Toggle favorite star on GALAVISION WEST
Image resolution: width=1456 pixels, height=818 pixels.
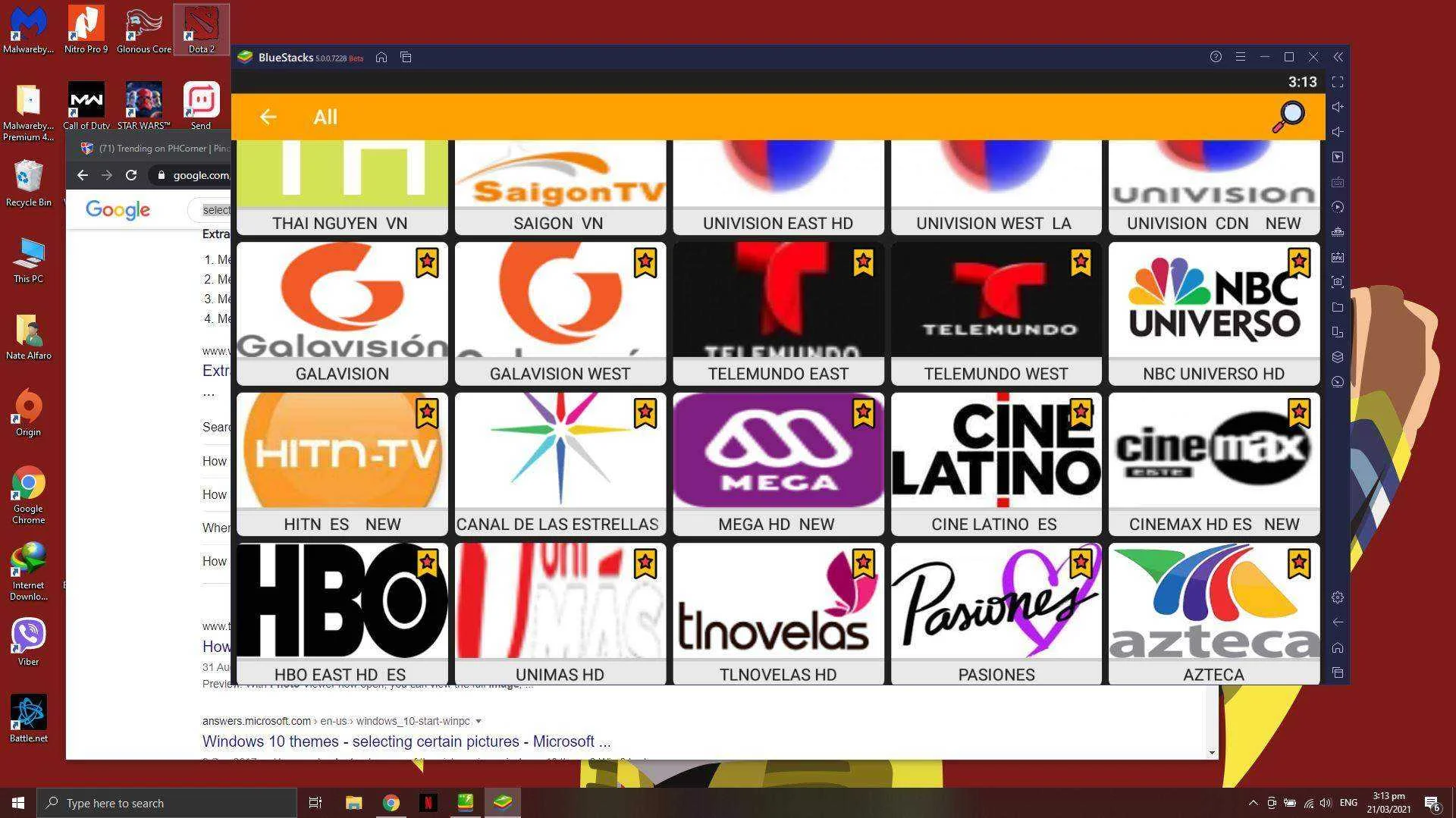tap(645, 263)
